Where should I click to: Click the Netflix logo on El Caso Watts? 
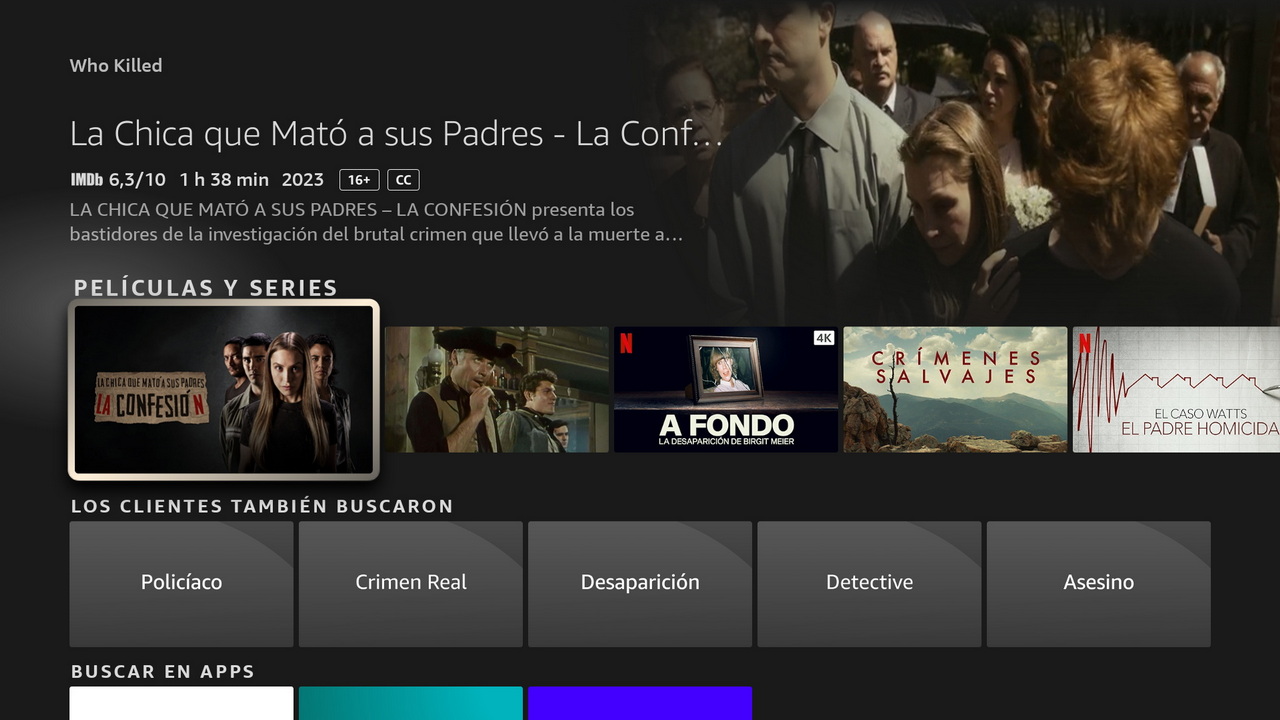coord(1085,343)
